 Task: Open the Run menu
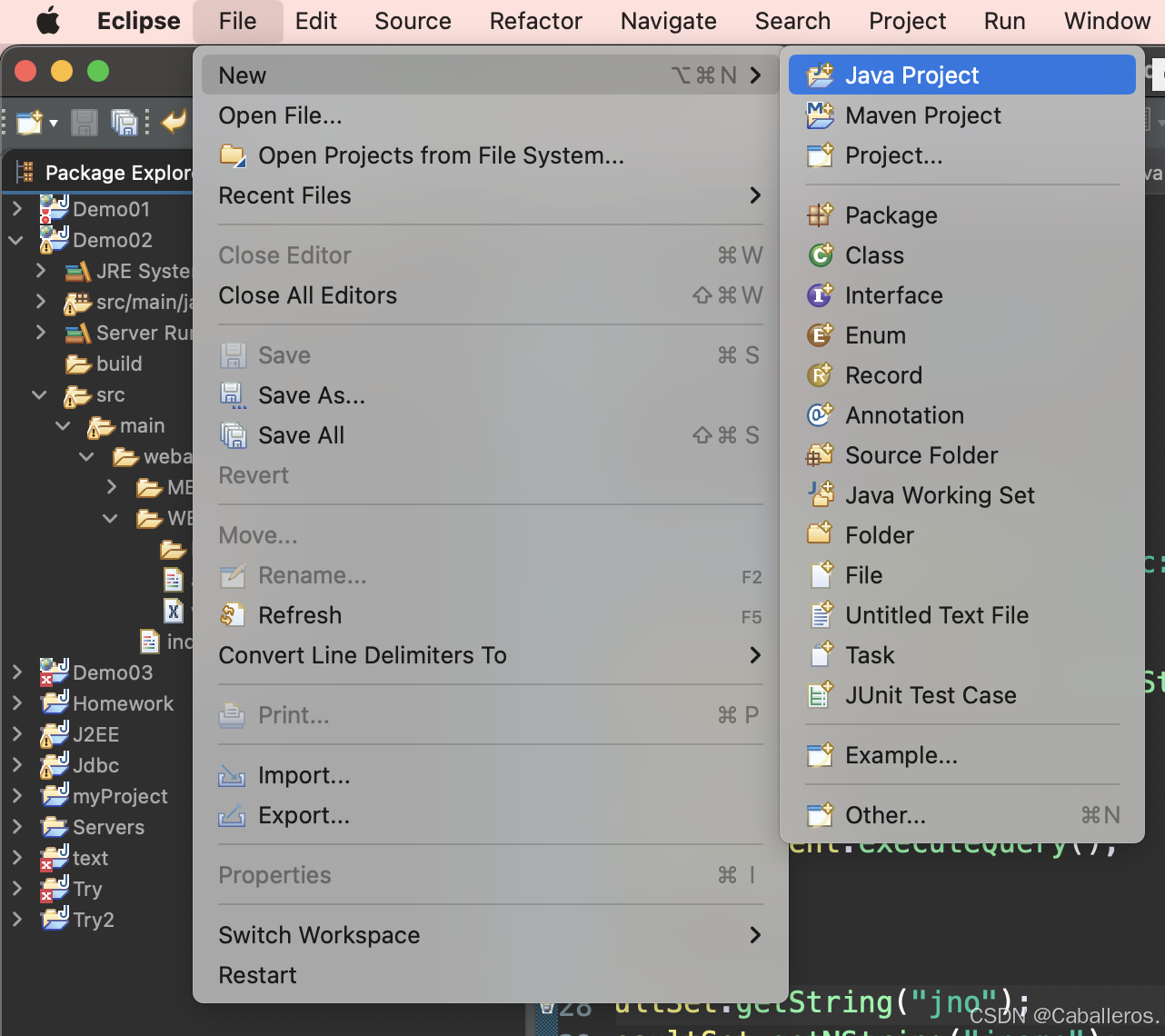tap(1003, 21)
